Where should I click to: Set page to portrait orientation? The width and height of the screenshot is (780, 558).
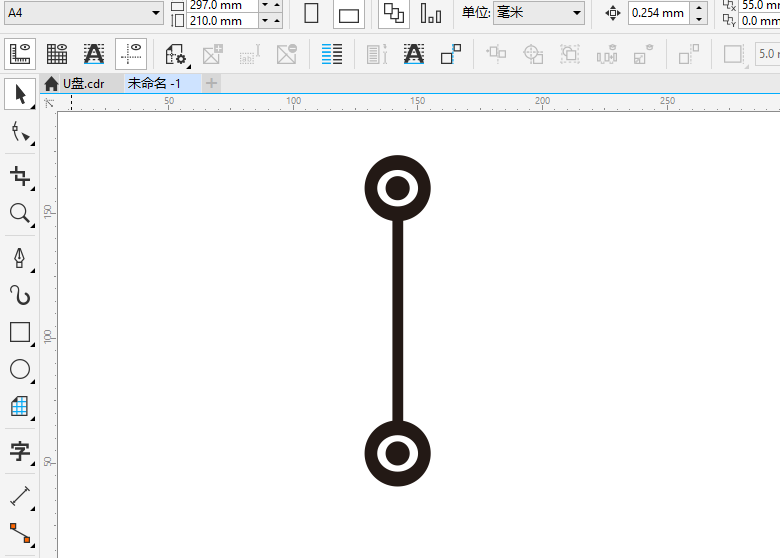(311, 13)
